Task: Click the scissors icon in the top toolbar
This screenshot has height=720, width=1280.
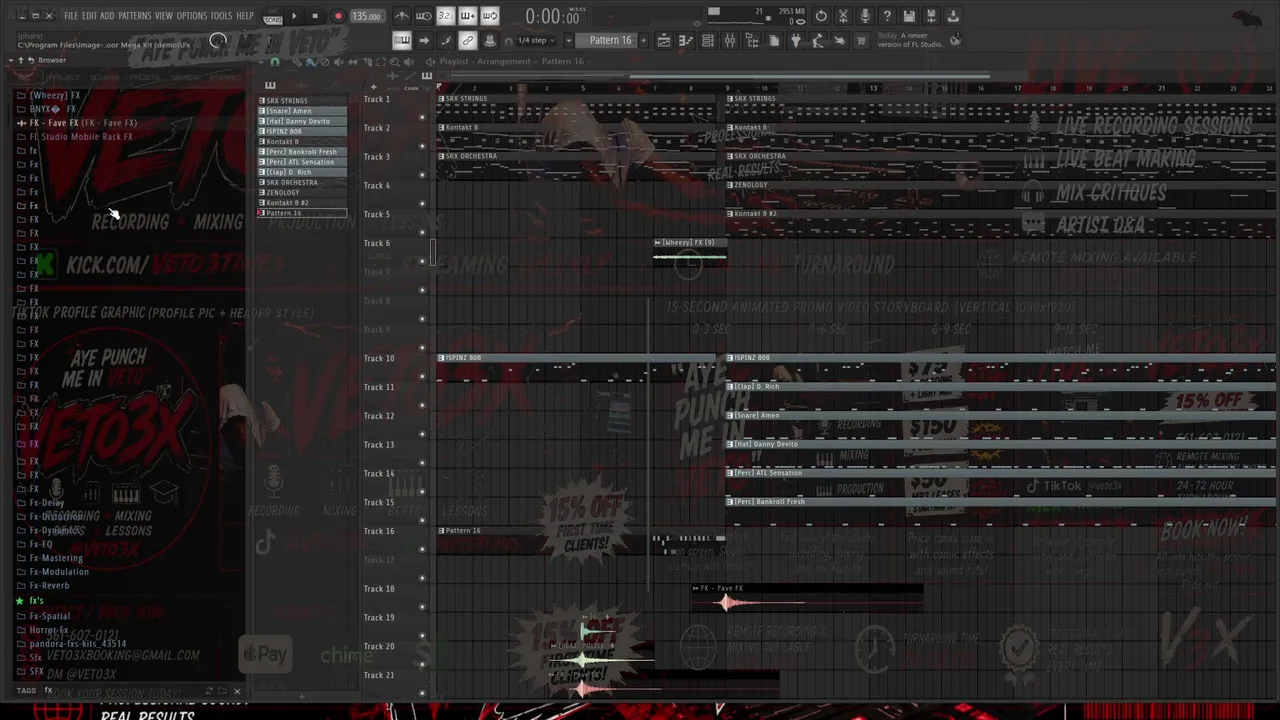Action: (843, 16)
